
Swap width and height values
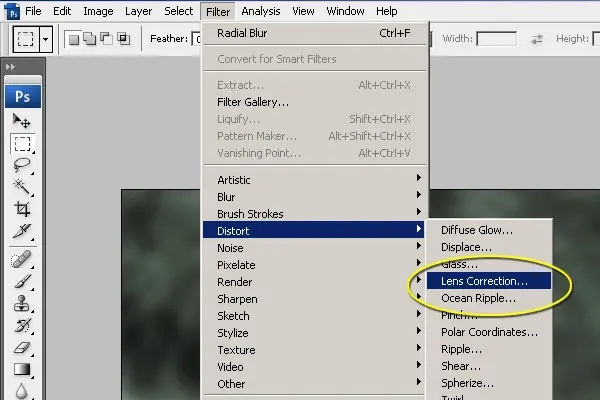pos(536,39)
